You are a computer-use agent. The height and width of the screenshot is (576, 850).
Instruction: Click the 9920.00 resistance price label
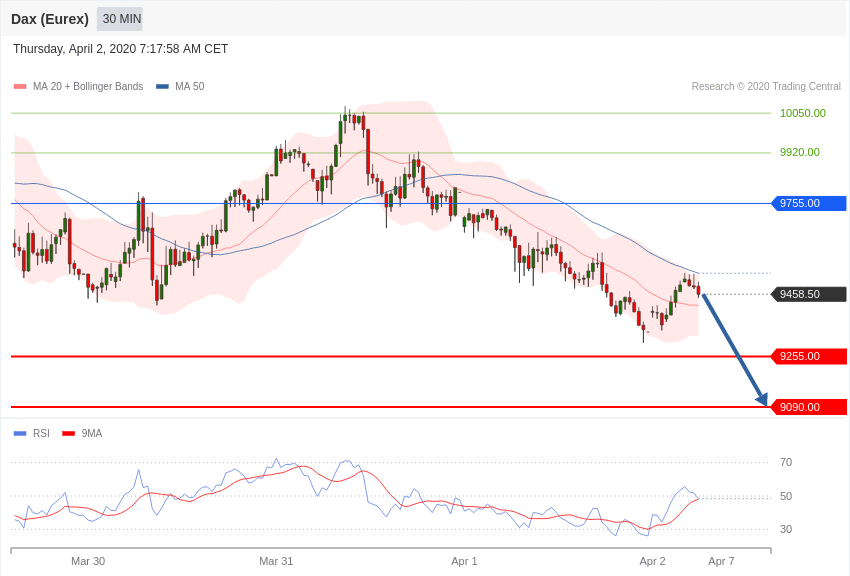click(800, 152)
